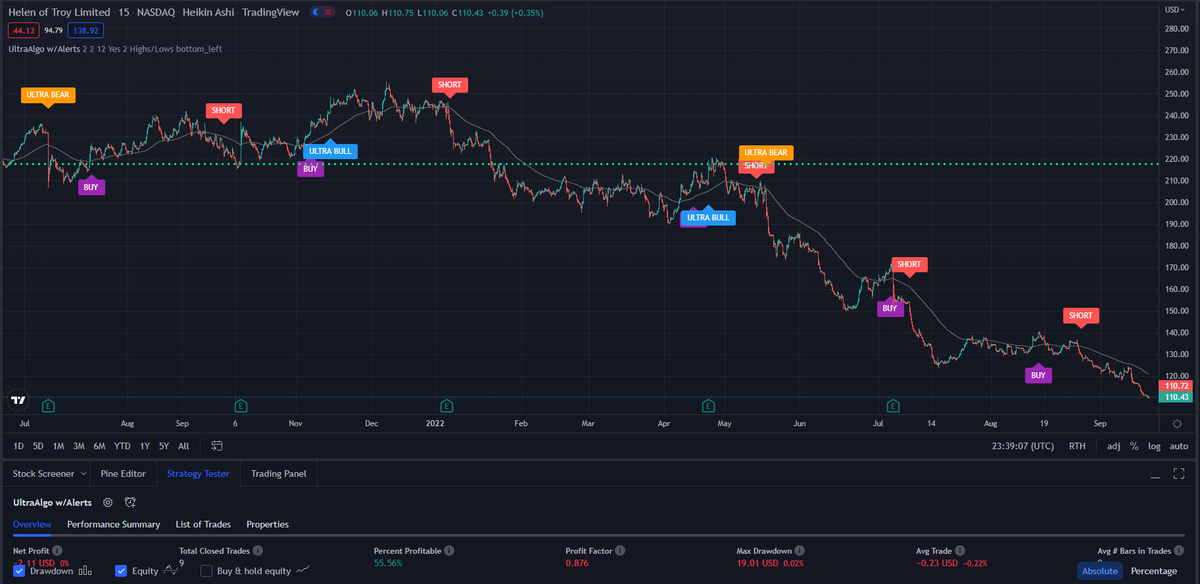Set range to 5D

[x=38, y=446]
